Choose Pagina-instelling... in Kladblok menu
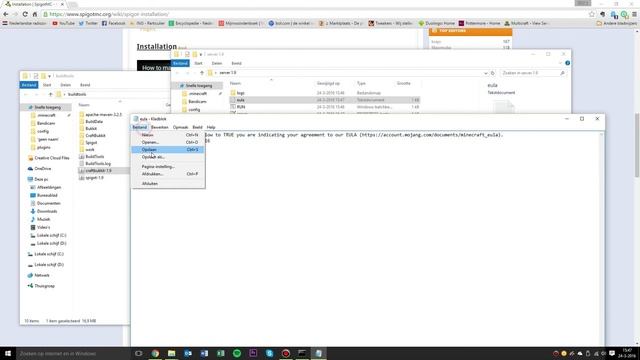This screenshot has width=640, height=360. (x=168, y=167)
